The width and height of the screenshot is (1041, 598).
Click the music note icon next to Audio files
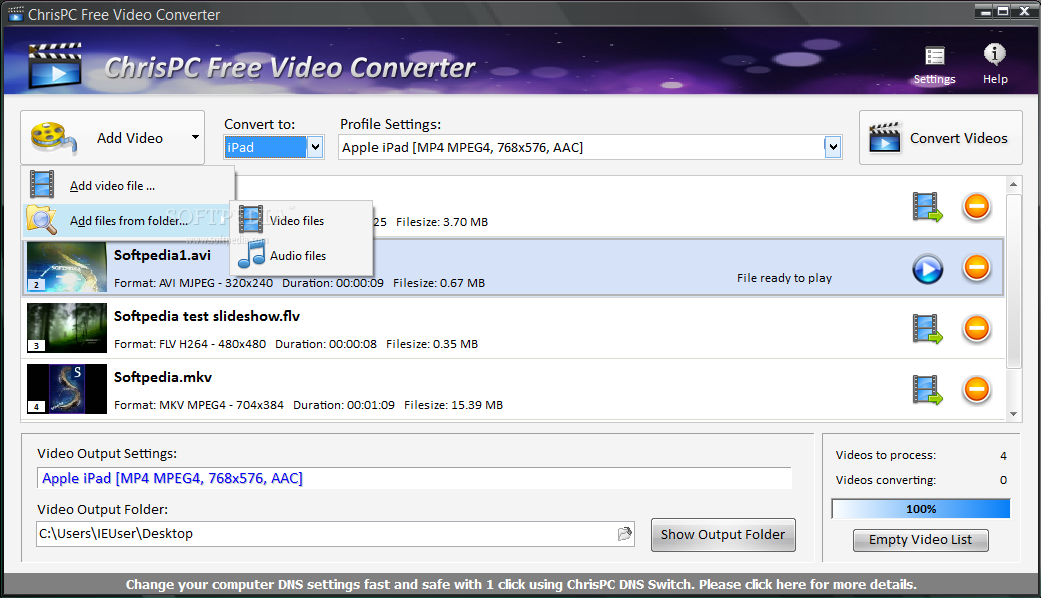pos(252,254)
